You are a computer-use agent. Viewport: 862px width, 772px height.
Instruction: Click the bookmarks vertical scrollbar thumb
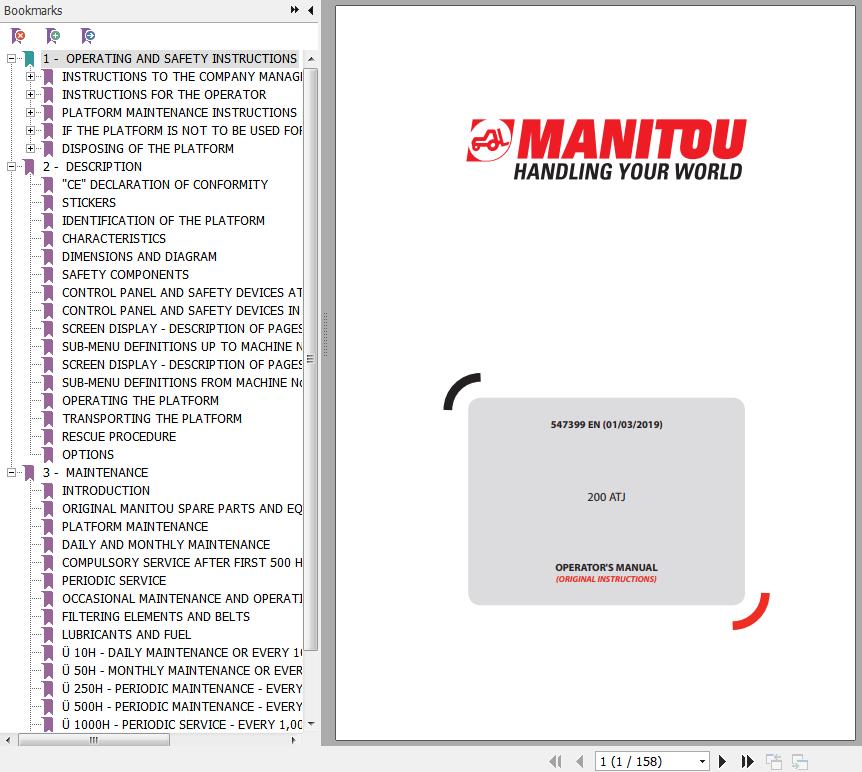click(311, 359)
